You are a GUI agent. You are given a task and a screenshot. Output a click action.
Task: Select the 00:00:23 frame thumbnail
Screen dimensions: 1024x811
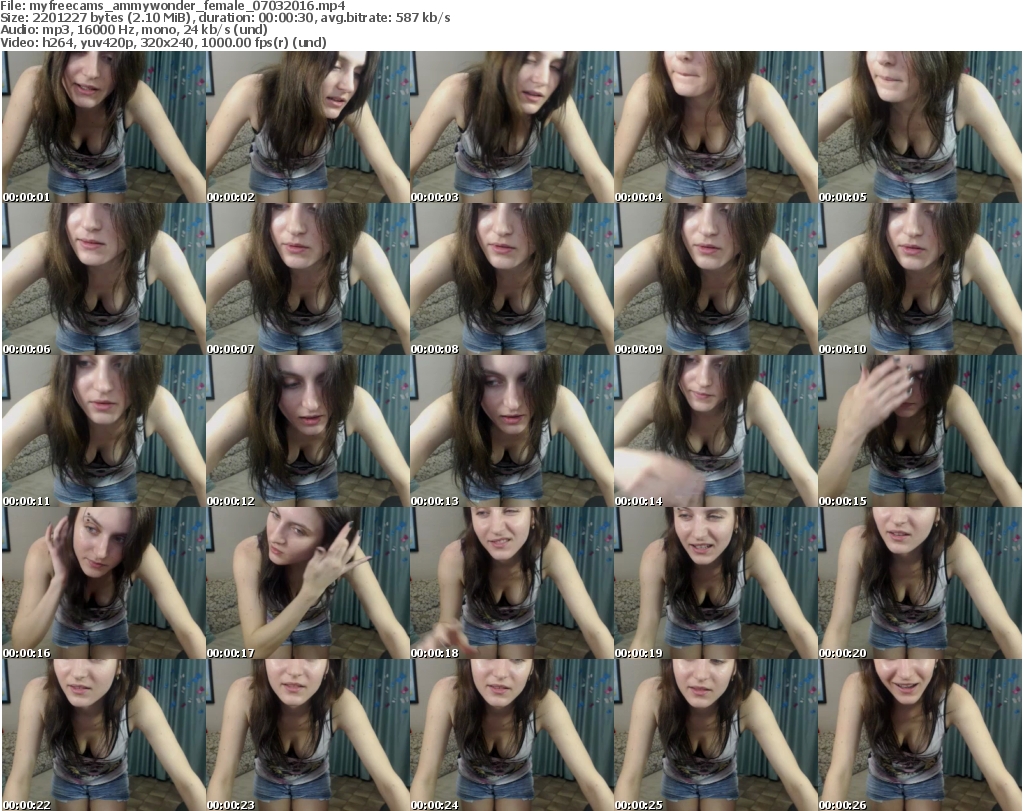(x=308, y=735)
